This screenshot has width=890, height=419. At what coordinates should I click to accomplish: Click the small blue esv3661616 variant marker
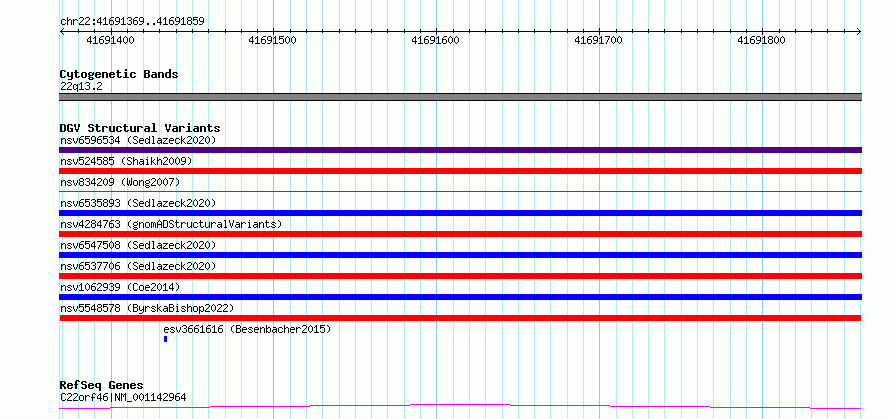(165, 339)
